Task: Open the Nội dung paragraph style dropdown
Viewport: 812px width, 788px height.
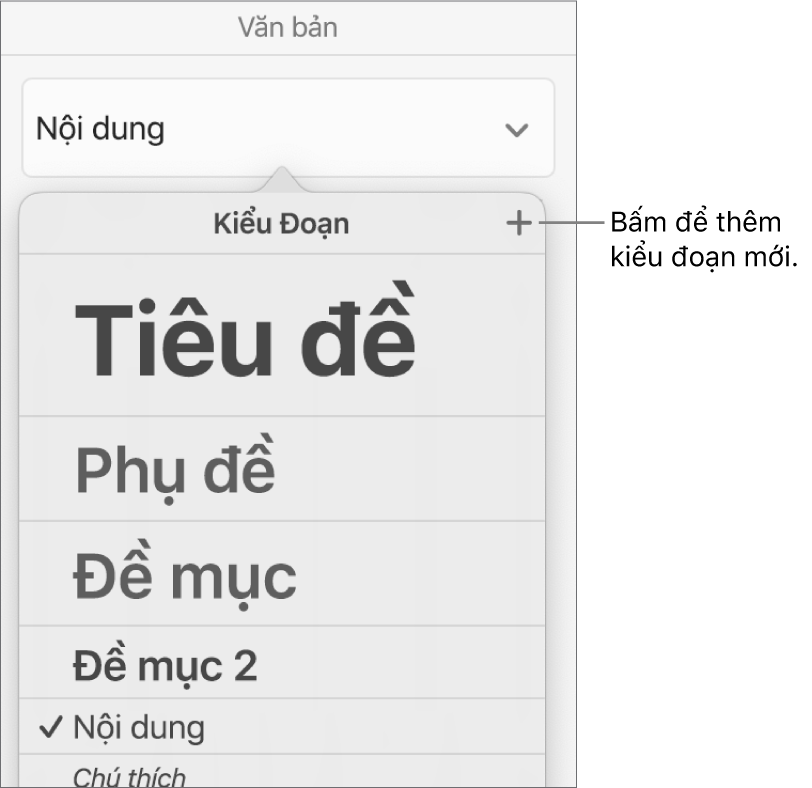Action: [288, 128]
